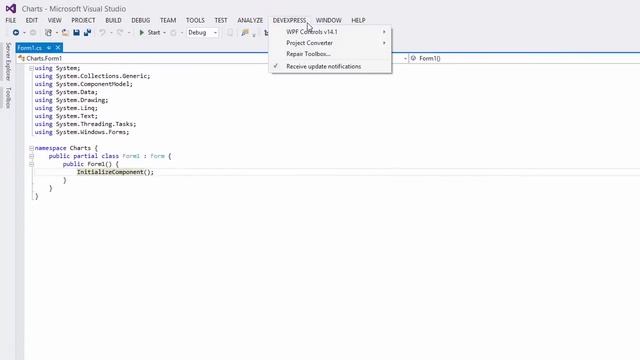Click the Visual Studio logo icon
640x360 pixels.
11,8
